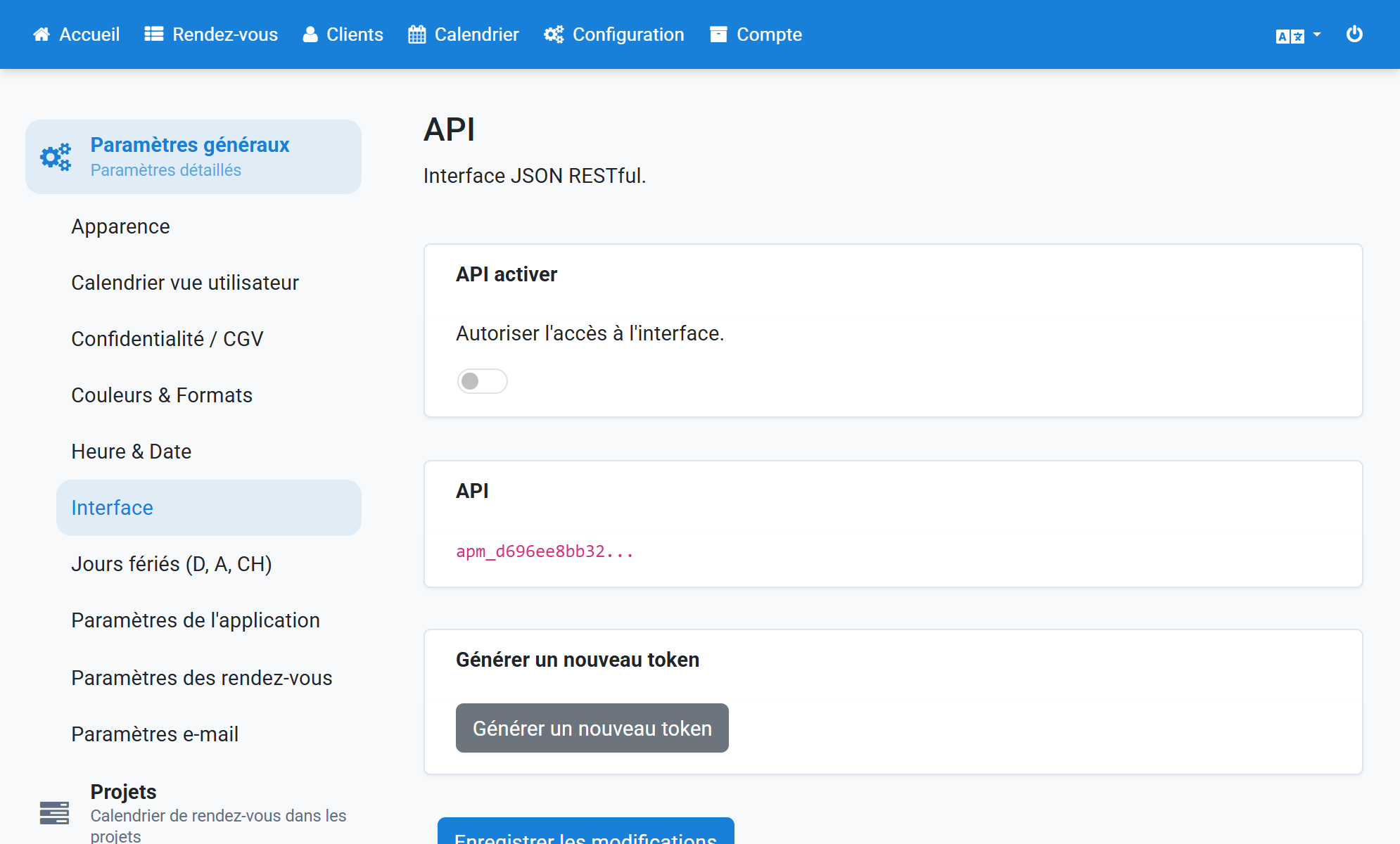The width and height of the screenshot is (1400, 844).
Task: Click Autoriser l'accès à l'interface text
Action: pos(590,333)
